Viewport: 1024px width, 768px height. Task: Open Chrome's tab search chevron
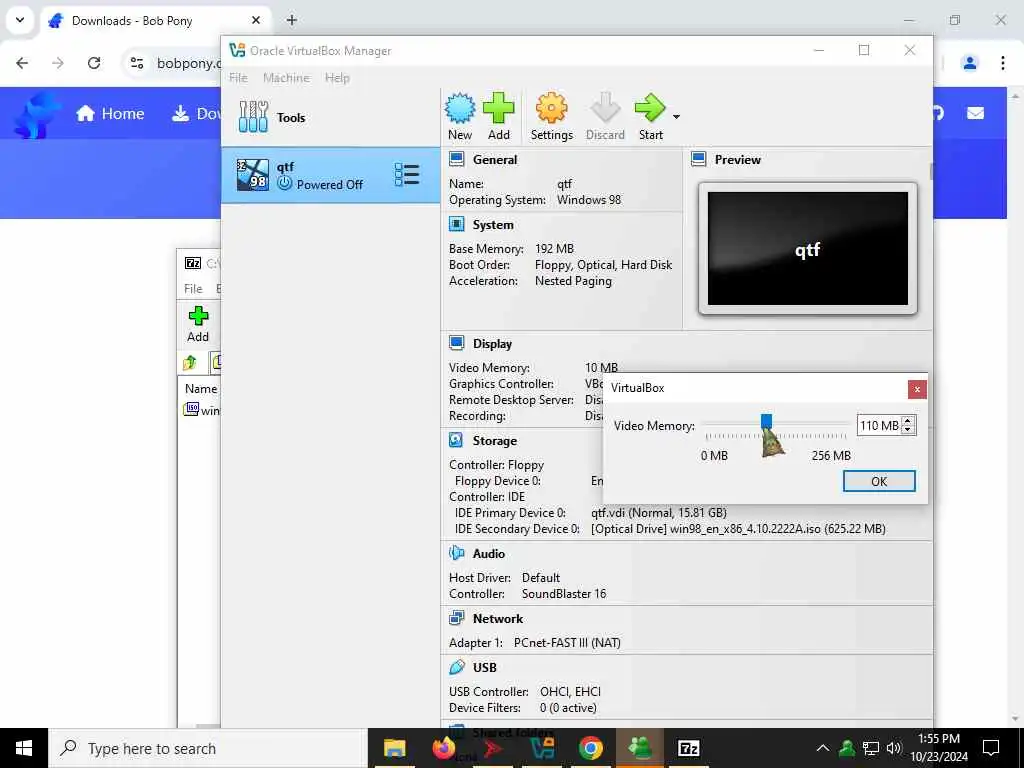[x=20, y=20]
